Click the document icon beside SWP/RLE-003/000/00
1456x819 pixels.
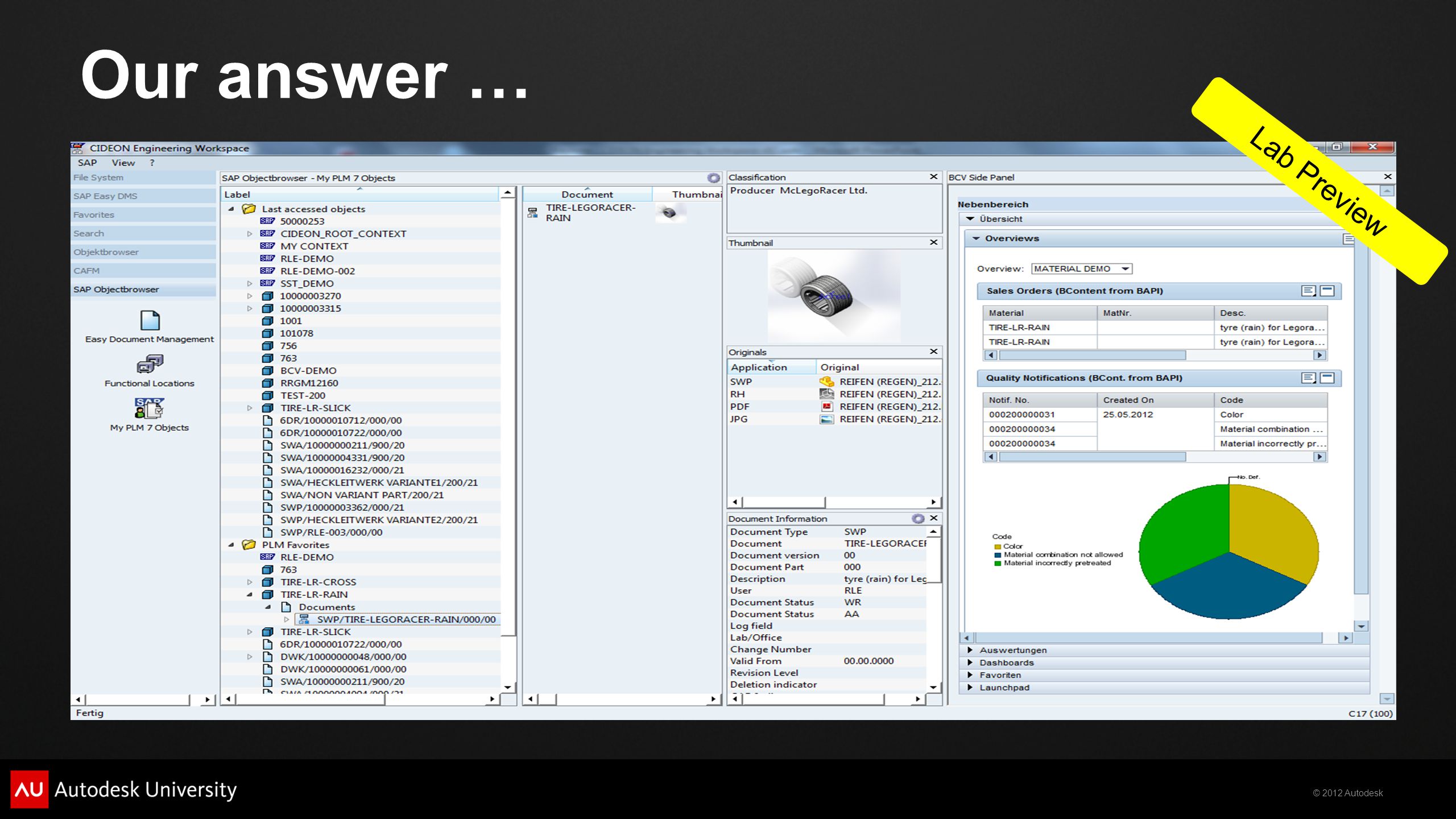coord(267,532)
